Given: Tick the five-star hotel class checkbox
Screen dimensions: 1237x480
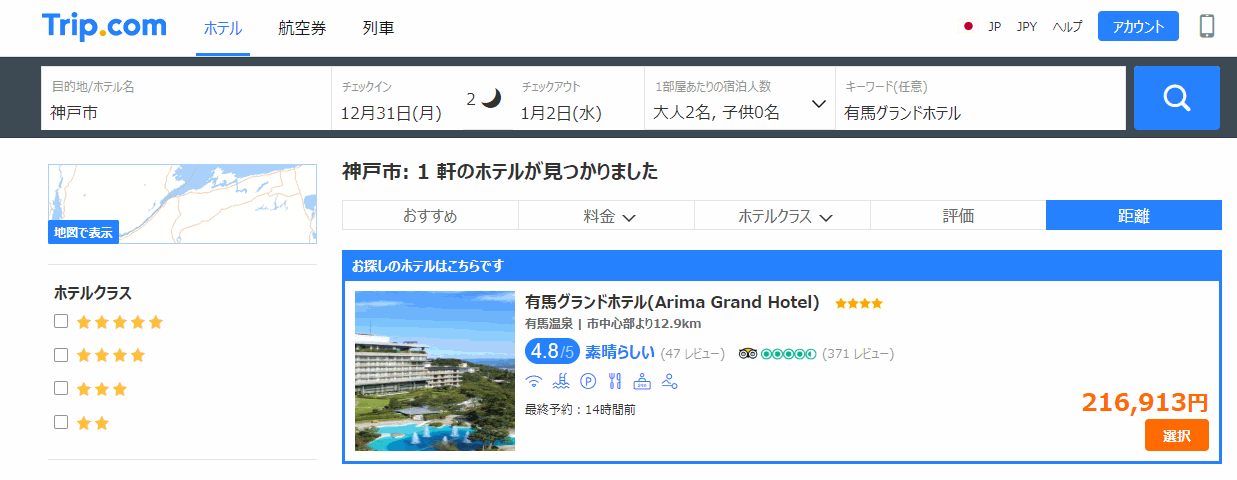Looking at the screenshot, I should 61,321.
